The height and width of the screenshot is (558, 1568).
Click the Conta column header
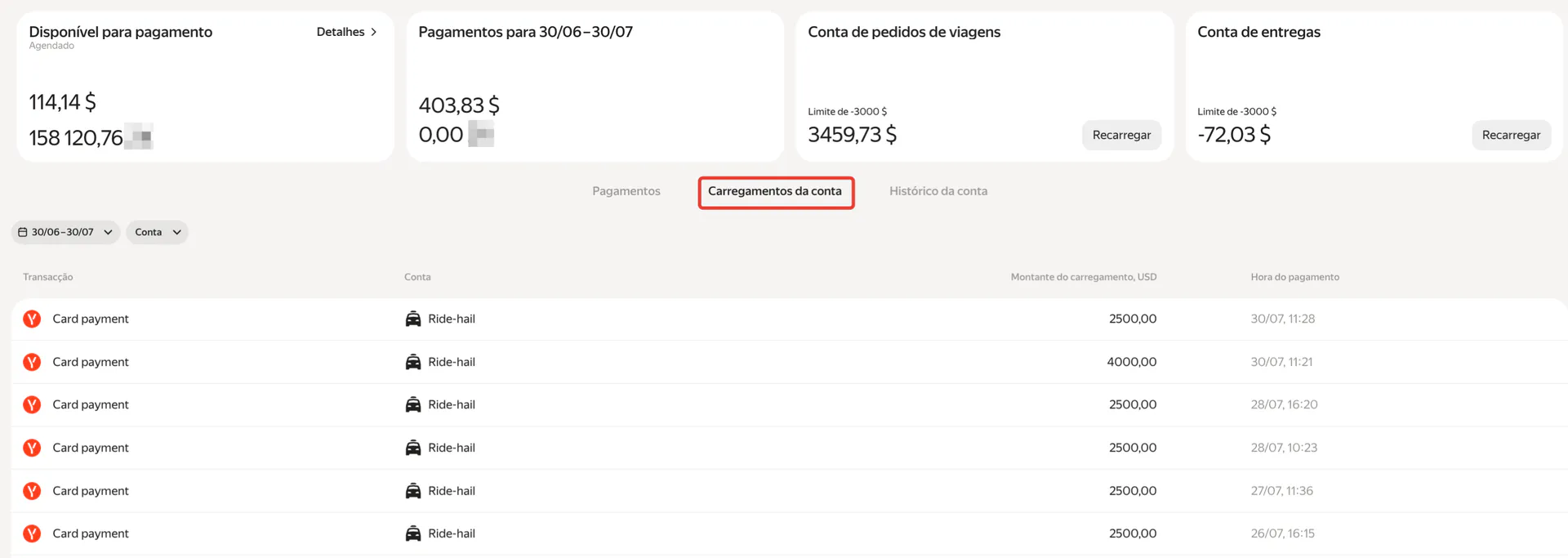tap(417, 277)
